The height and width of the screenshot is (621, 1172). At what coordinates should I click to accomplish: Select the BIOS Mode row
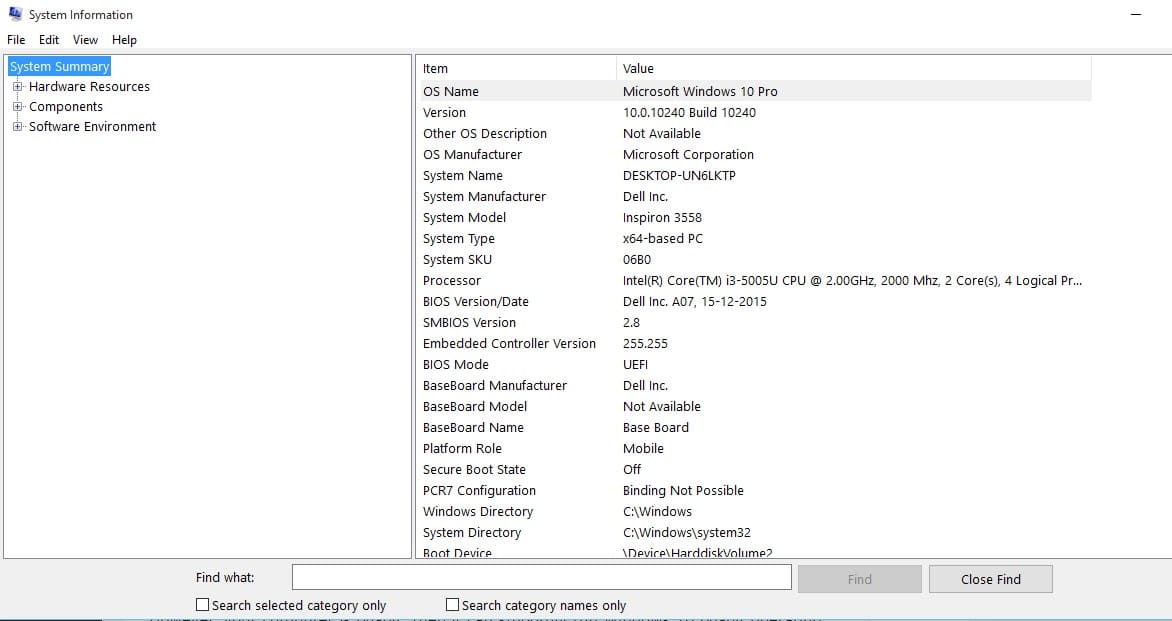tap(755, 363)
